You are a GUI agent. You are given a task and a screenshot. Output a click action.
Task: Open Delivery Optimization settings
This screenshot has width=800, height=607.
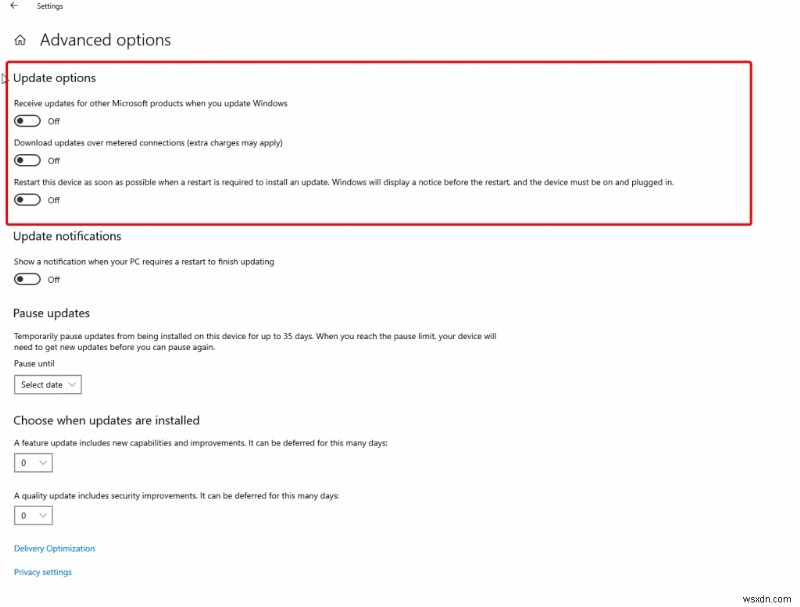[x=53, y=548]
